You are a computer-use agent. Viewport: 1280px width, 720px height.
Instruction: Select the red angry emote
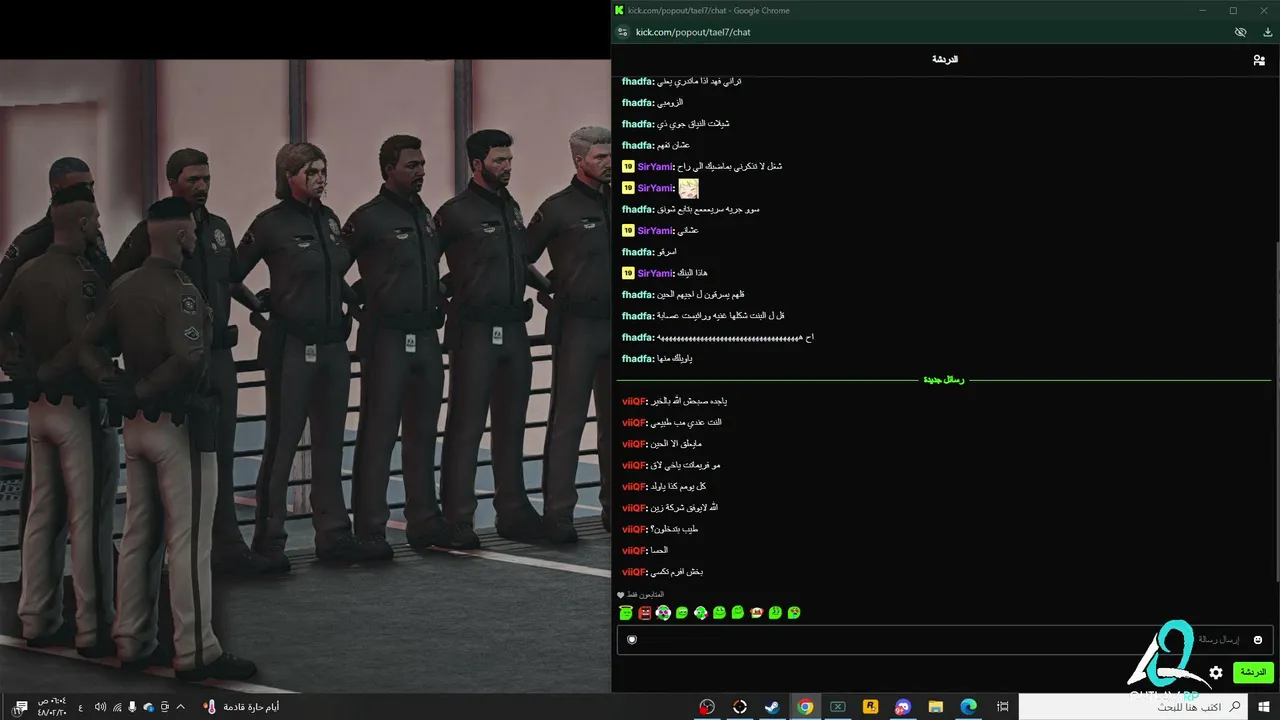pos(645,613)
